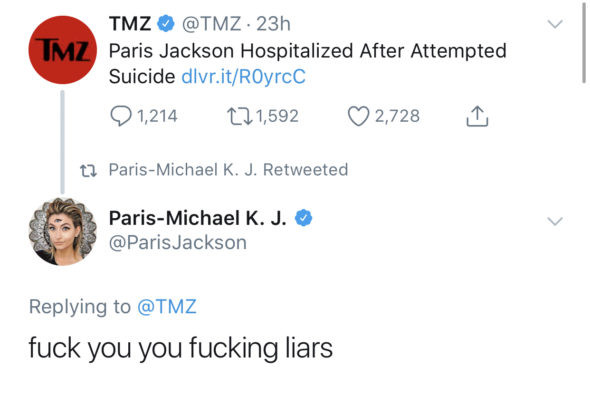This screenshot has height=396, width=590.
Task: Reply to the TMZ tweet
Action: (120, 116)
